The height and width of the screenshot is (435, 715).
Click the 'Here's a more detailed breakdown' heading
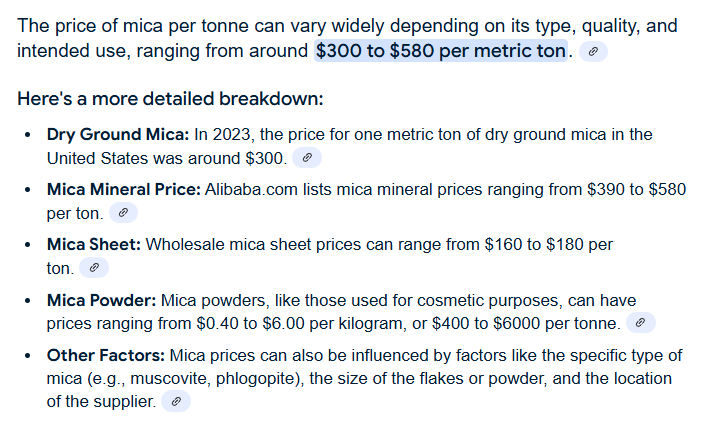click(x=170, y=98)
